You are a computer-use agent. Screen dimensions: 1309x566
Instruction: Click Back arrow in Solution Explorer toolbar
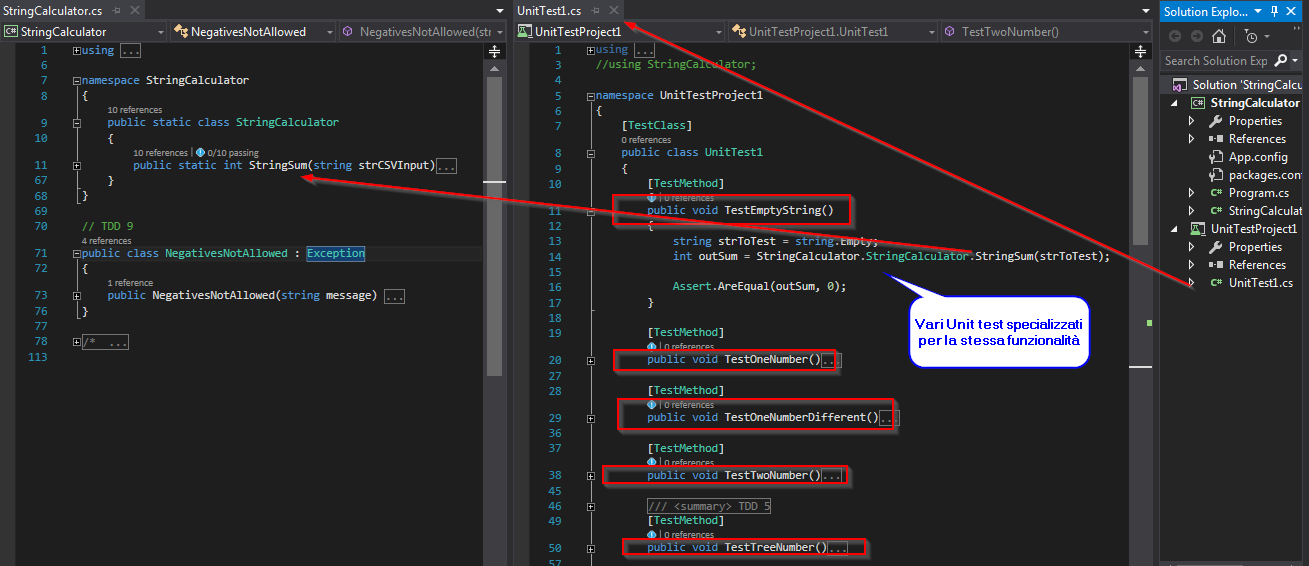point(1176,36)
